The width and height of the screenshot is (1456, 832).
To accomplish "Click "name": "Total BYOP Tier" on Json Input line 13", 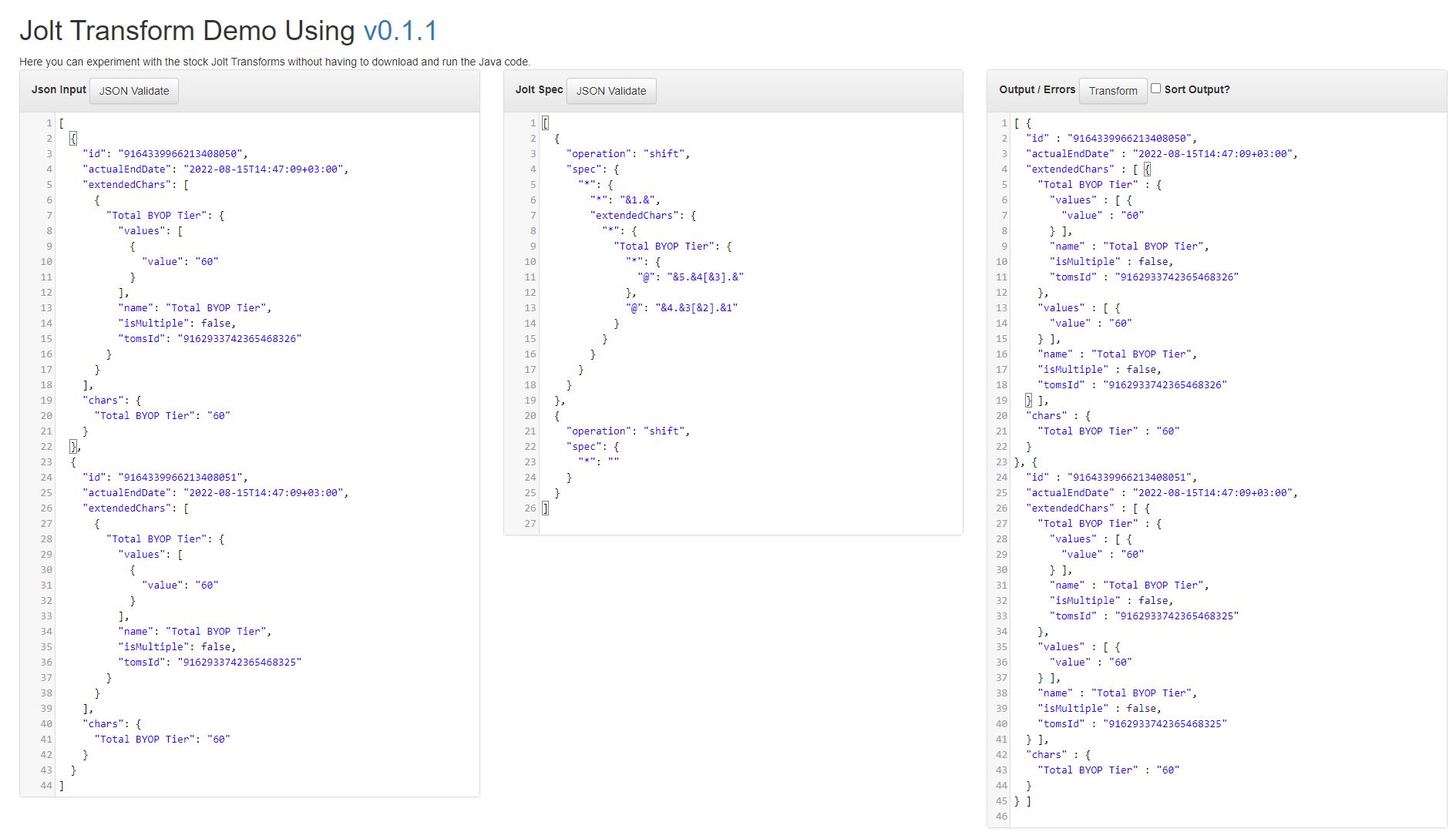I will coord(195,308).
